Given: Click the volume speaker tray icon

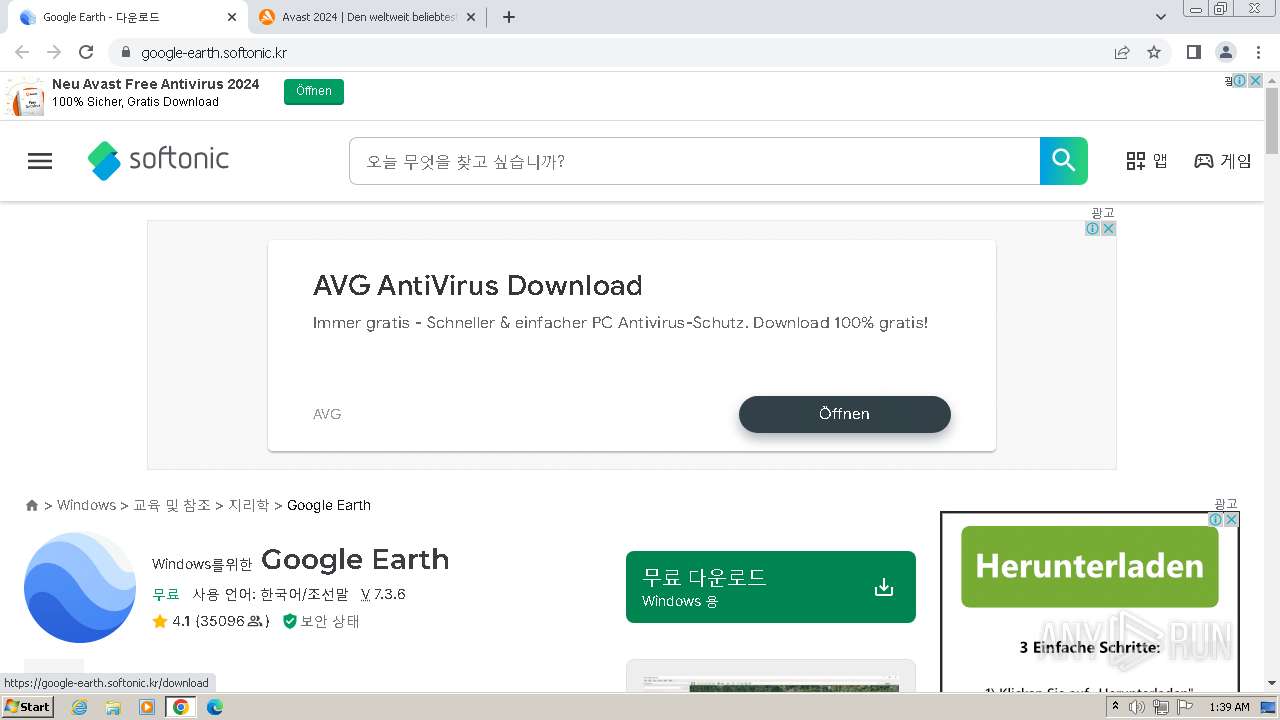Looking at the screenshot, I should point(1137,707).
